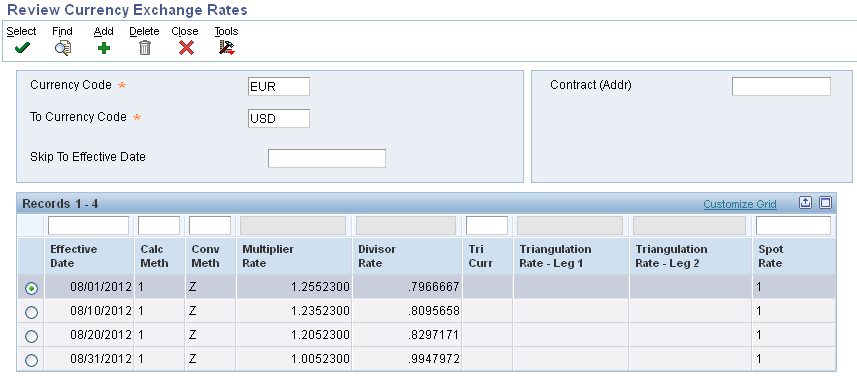857x376 pixels.
Task: Click the multiplier rate 1.2052300 cell
Action: [x=295, y=334]
